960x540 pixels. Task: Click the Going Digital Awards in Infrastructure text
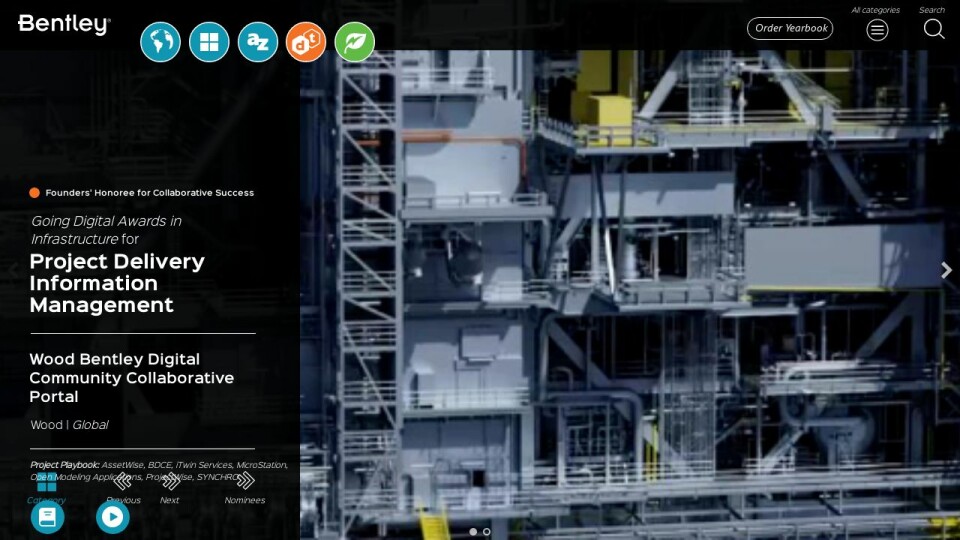tap(107, 230)
